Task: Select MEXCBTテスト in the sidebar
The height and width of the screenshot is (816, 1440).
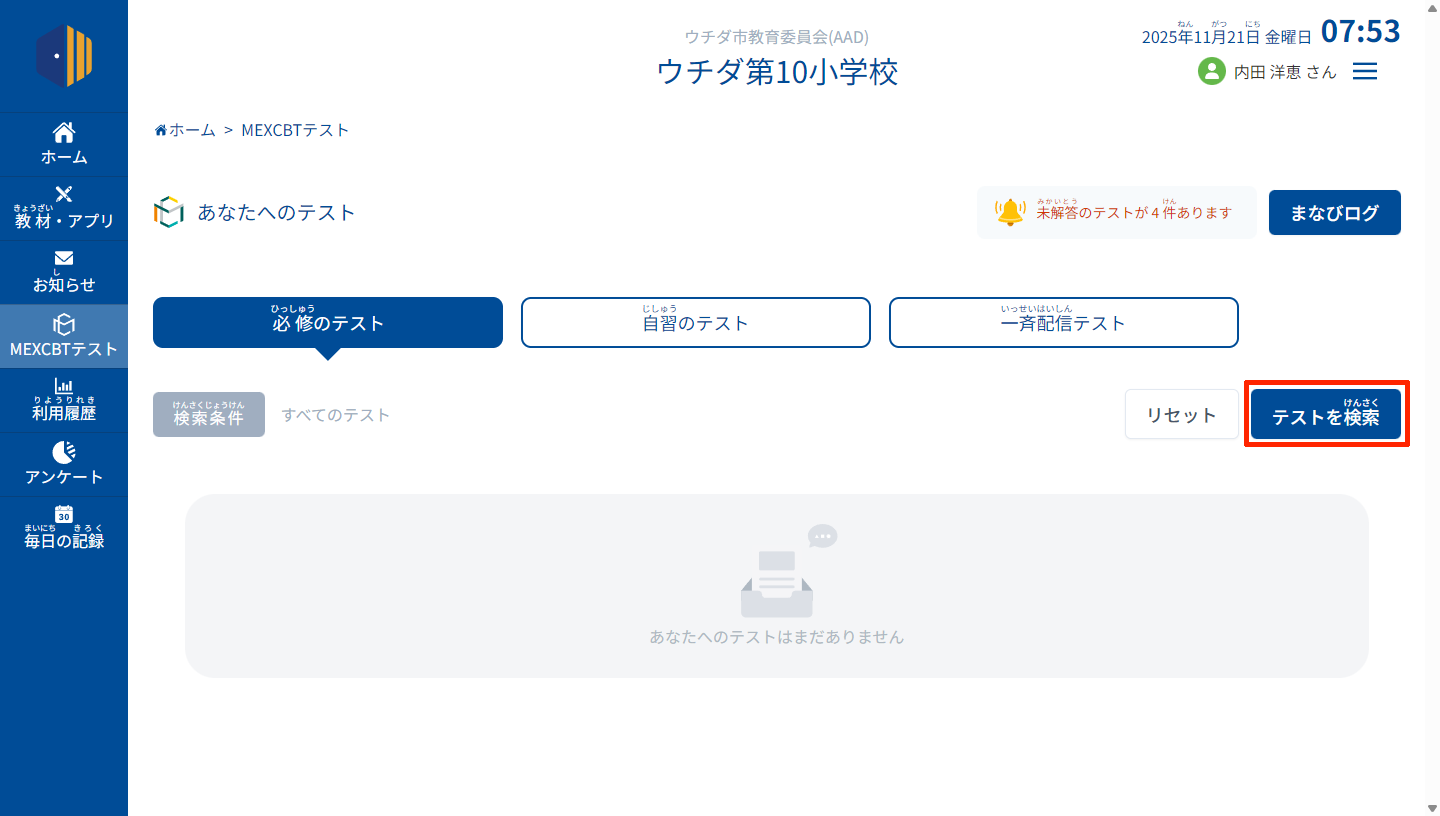Action: click(x=64, y=336)
